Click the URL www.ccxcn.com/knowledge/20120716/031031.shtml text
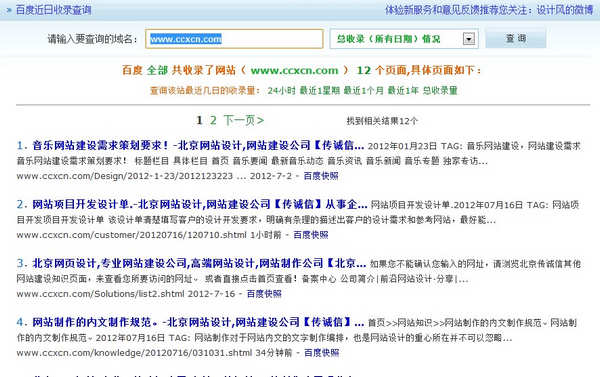The width and height of the screenshot is (600, 377). [134, 353]
